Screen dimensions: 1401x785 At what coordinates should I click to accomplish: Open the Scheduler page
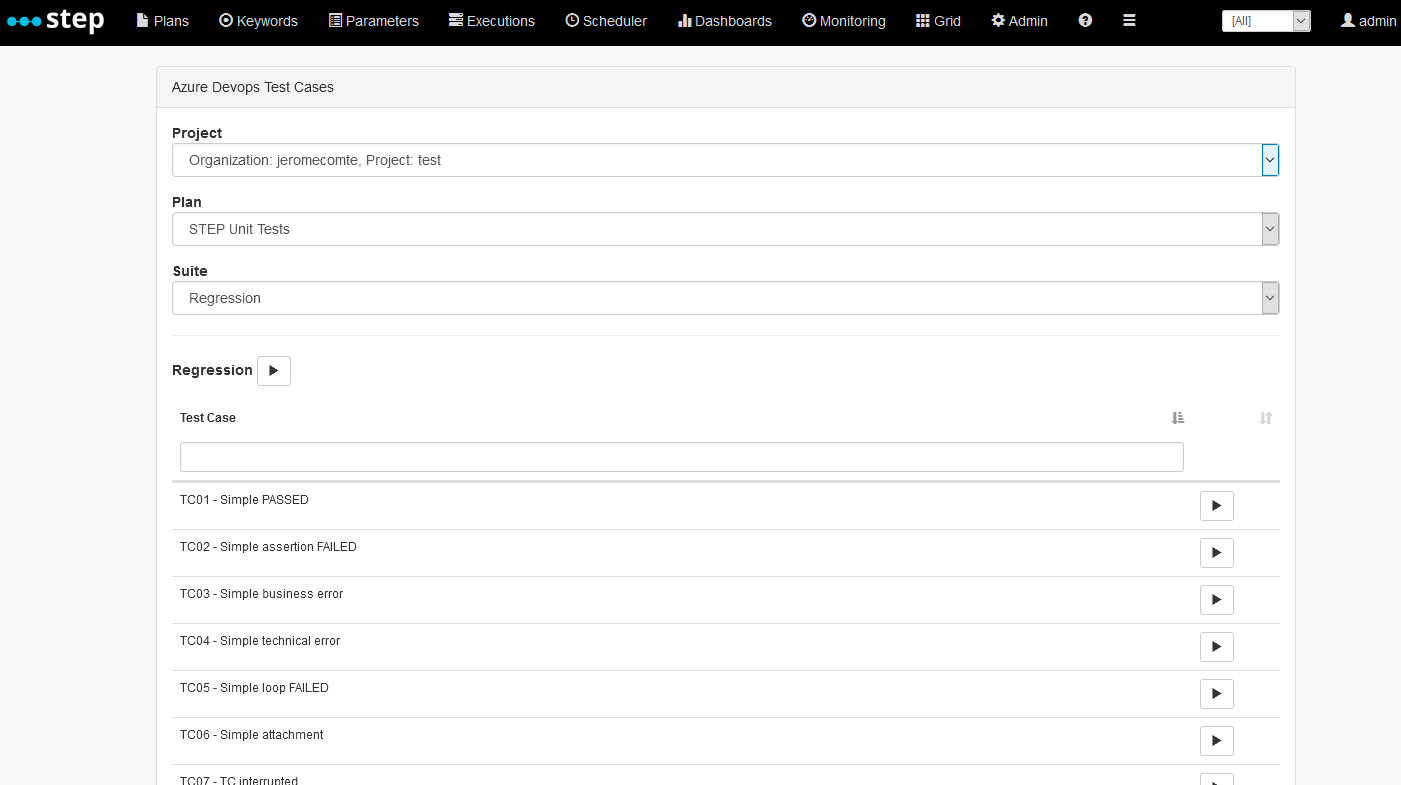point(606,20)
